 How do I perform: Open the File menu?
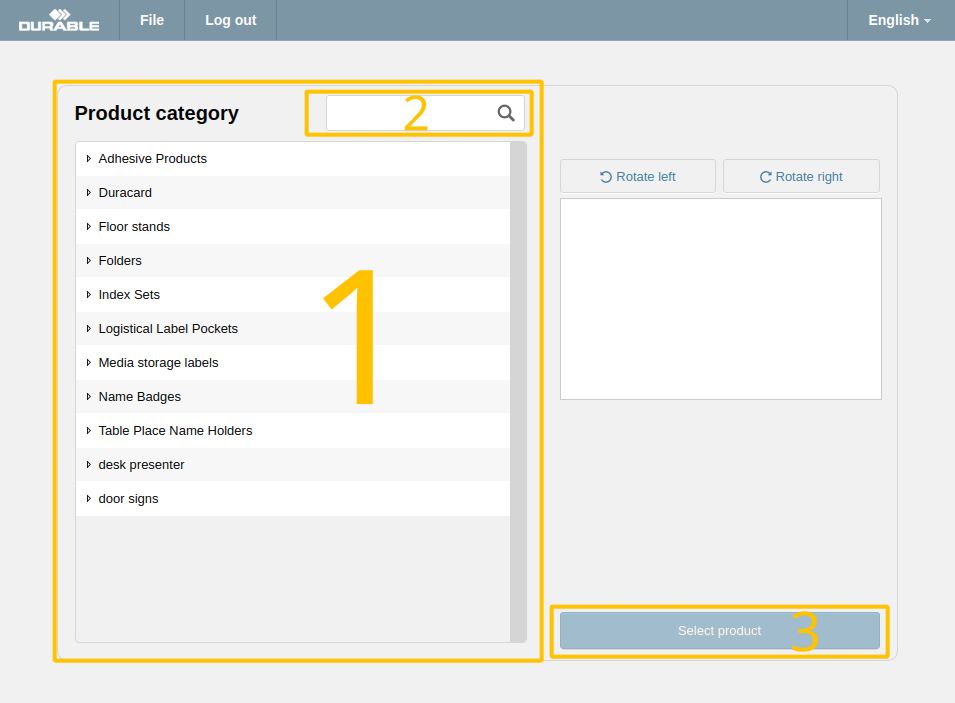click(x=152, y=20)
